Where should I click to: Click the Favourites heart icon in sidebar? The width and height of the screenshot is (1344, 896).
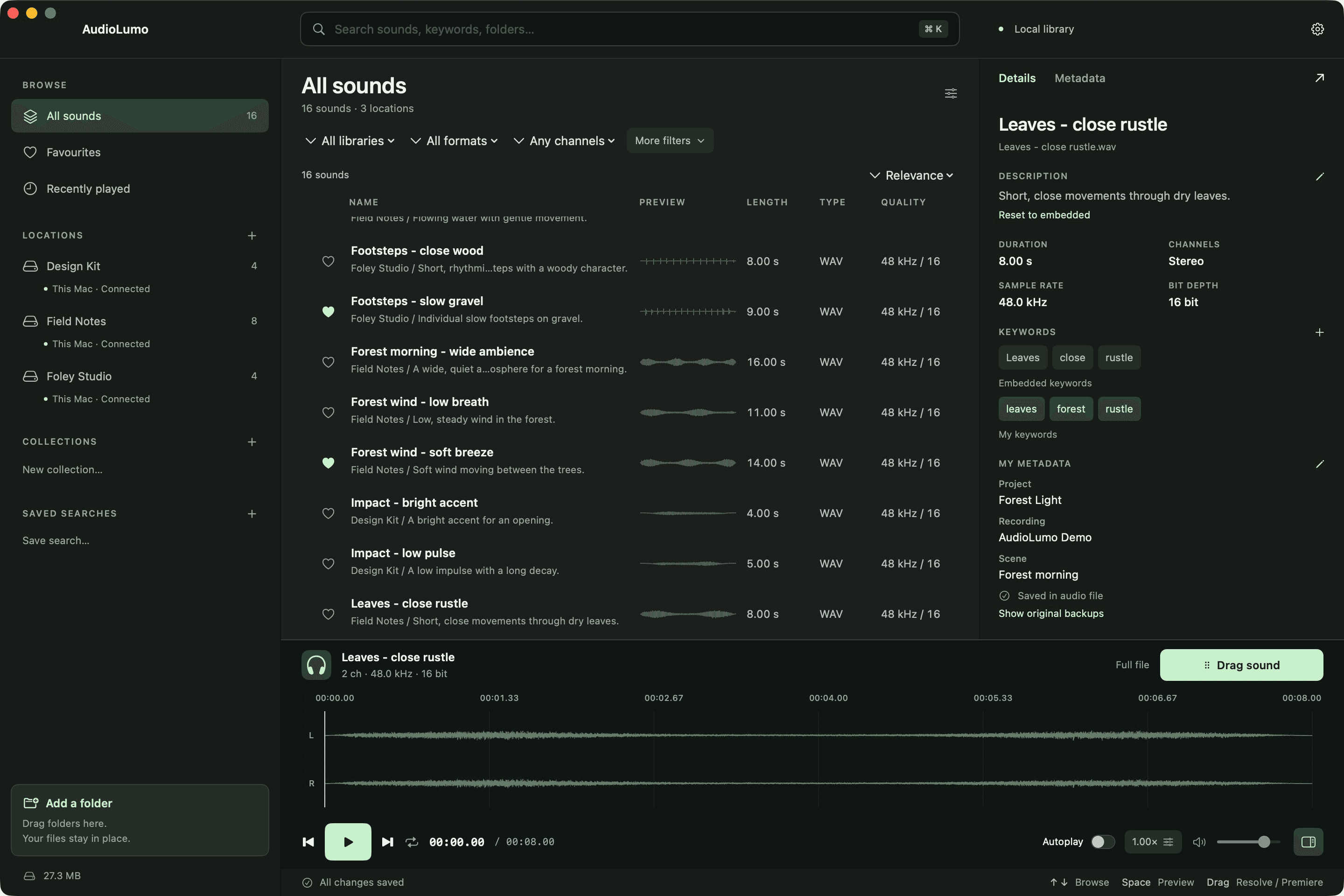coord(30,152)
